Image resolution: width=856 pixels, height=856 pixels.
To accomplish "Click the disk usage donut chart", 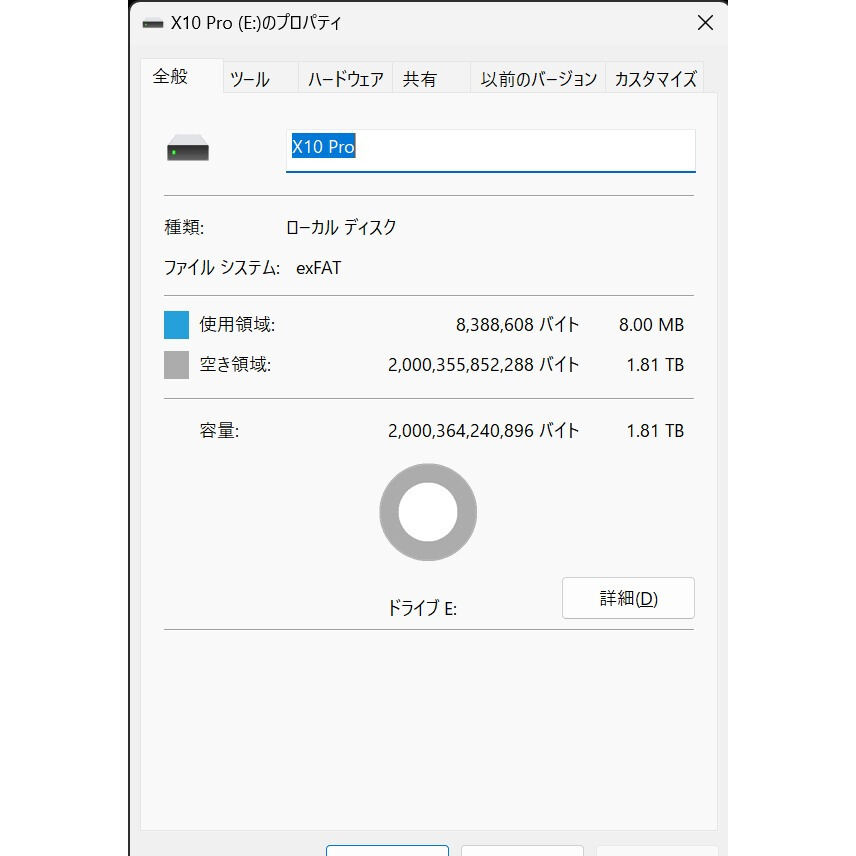I will (x=428, y=512).
